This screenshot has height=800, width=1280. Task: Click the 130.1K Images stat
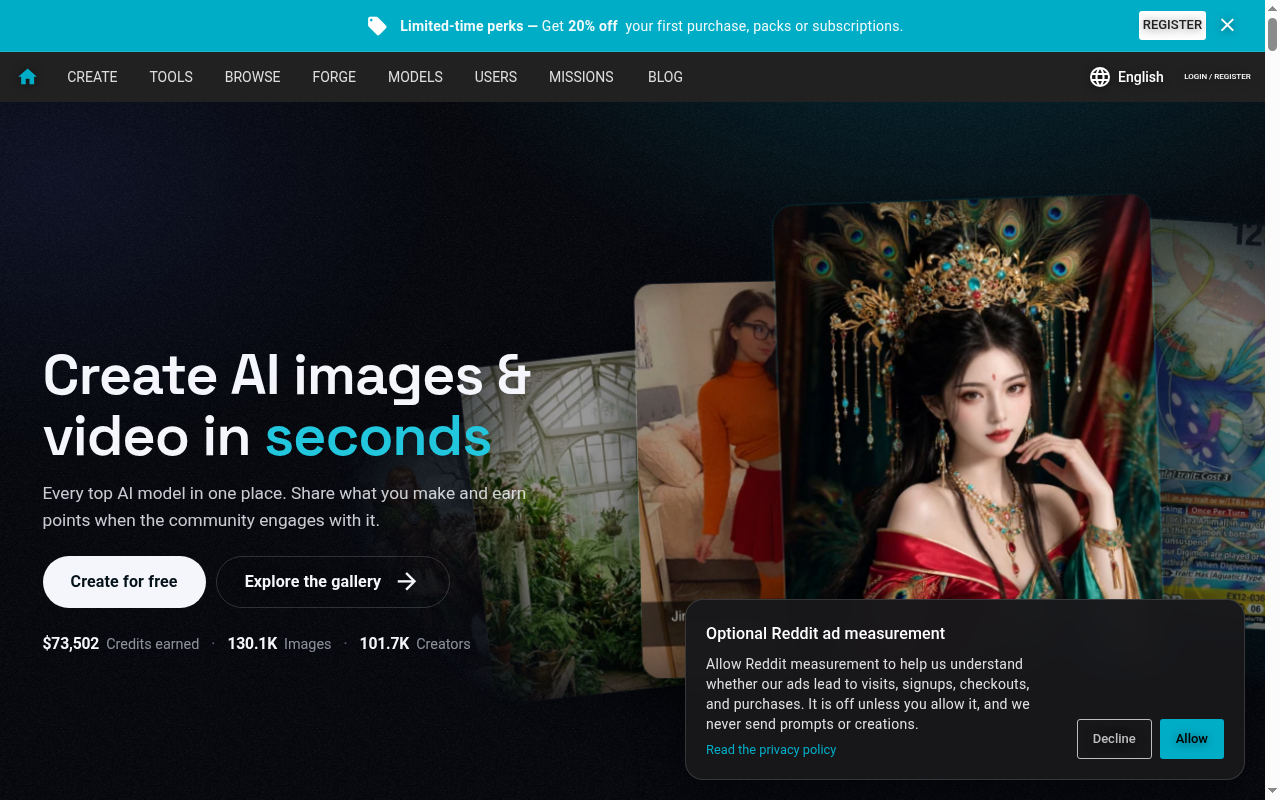(279, 644)
